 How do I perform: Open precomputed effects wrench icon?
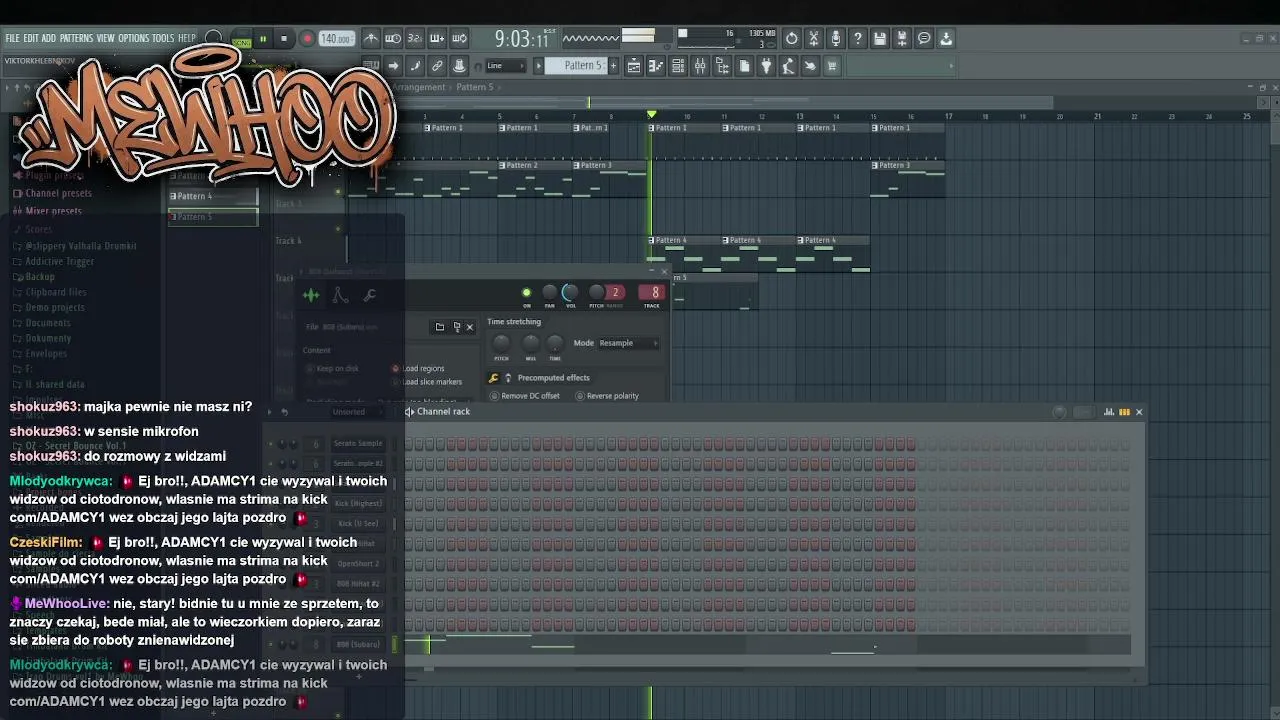[x=494, y=378]
